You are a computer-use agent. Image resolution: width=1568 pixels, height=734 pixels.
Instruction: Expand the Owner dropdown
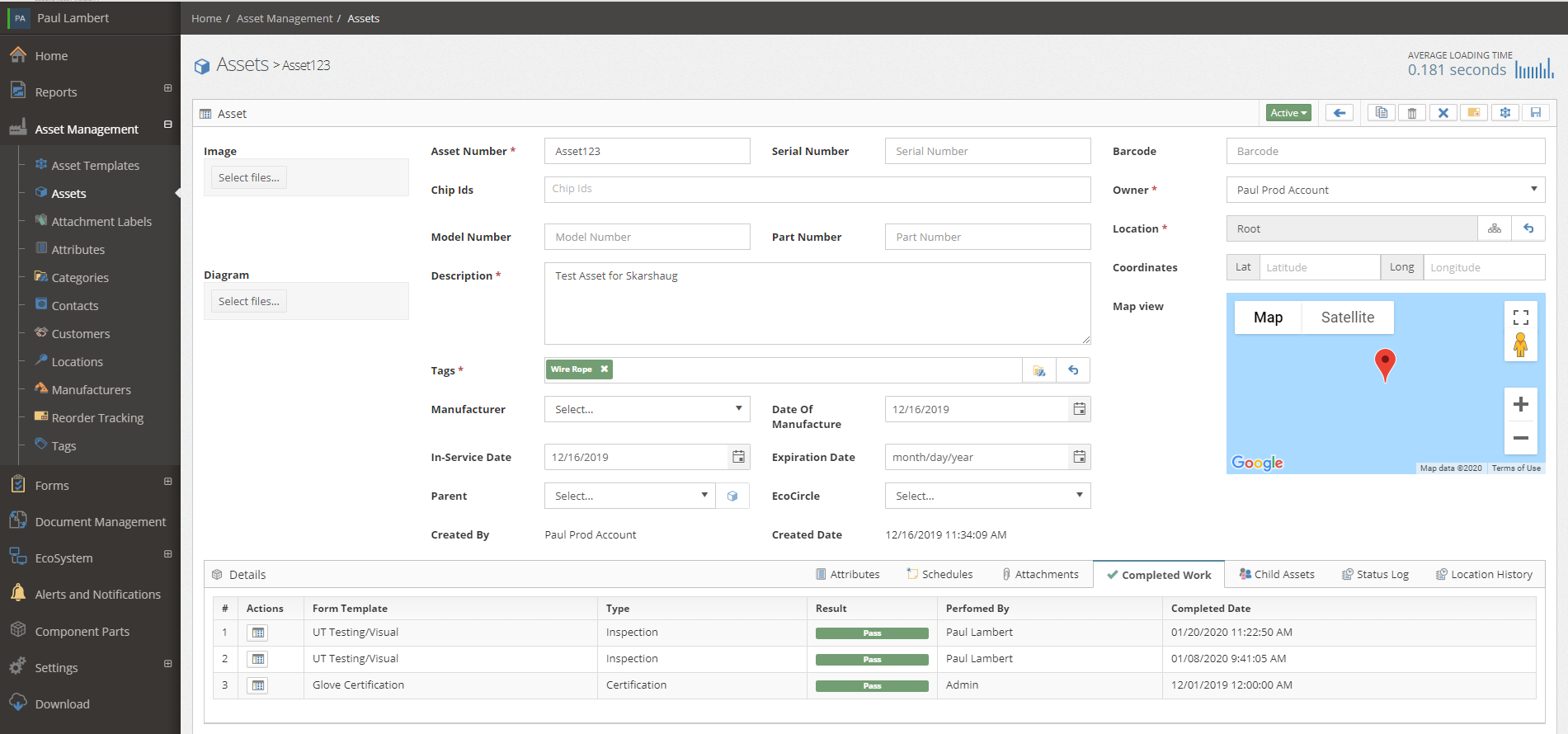[x=1385, y=190]
